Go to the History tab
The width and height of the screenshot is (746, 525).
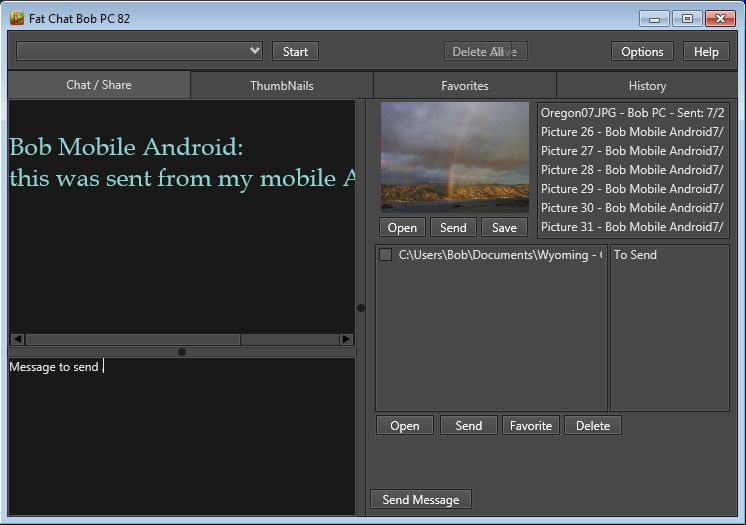click(647, 86)
